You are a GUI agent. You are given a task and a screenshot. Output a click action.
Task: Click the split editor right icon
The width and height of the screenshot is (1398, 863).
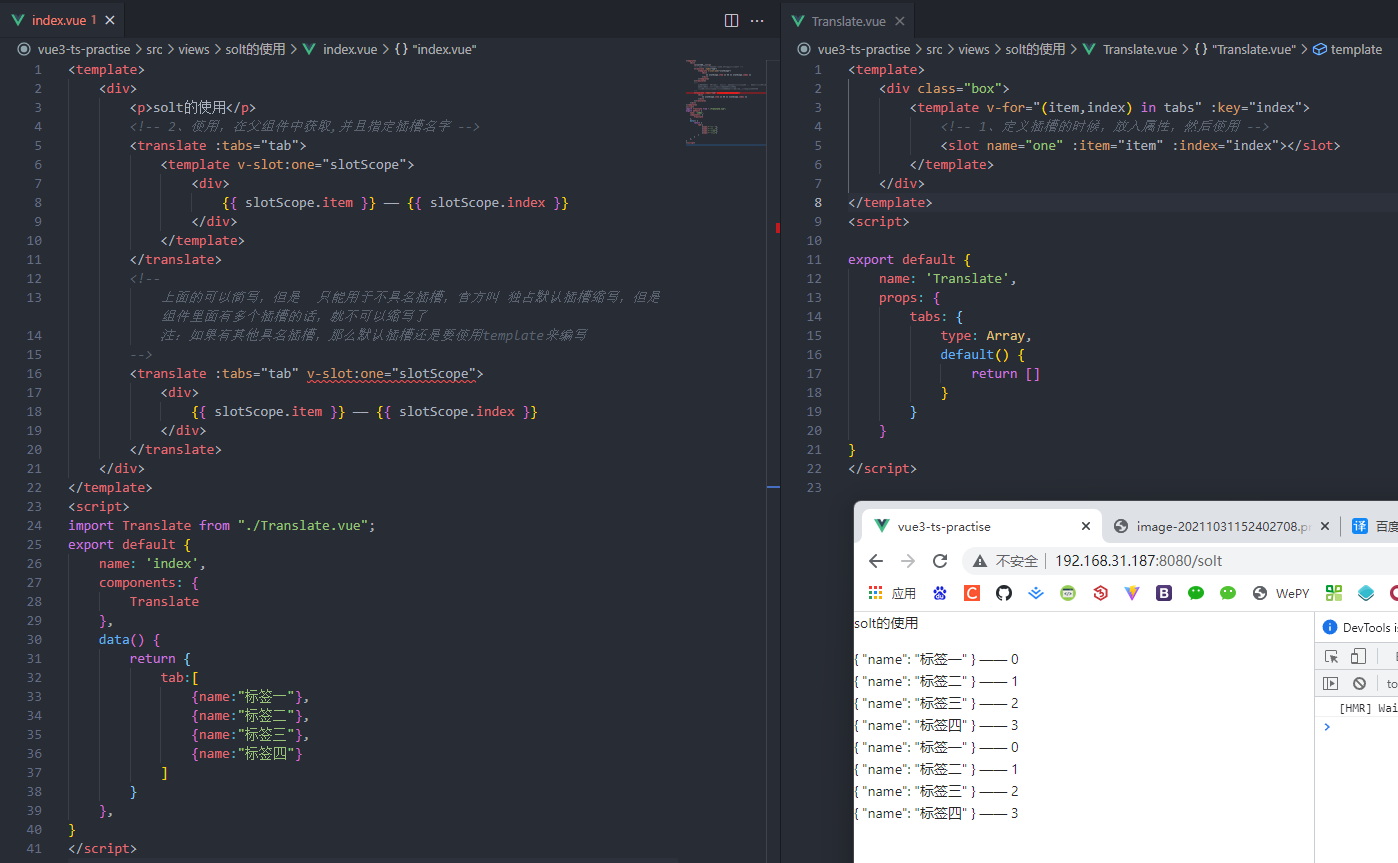click(x=731, y=20)
